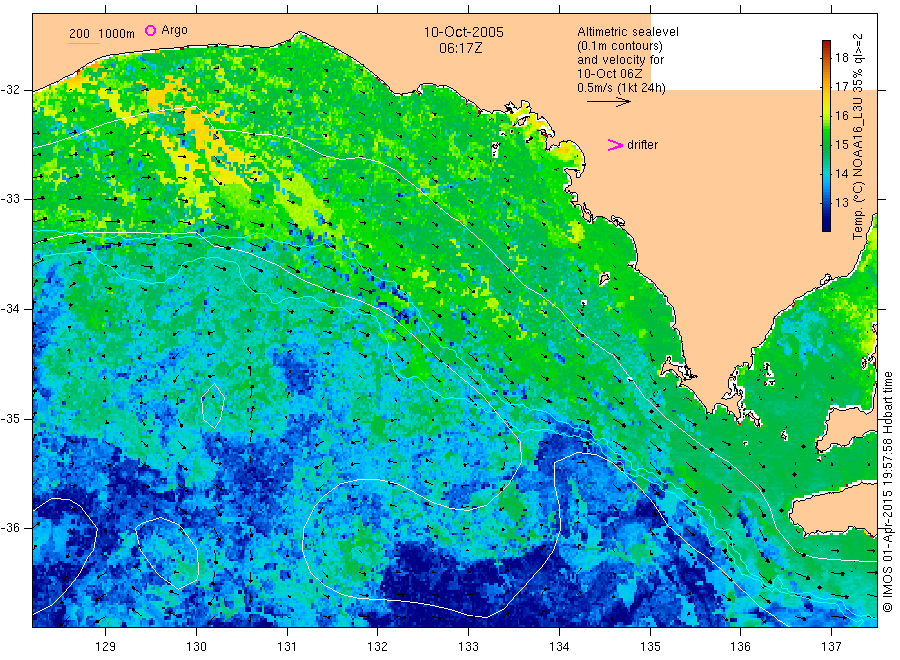Screen dimensions: 900x660
Task: Click the color bar '17' label
Action: 841,87
